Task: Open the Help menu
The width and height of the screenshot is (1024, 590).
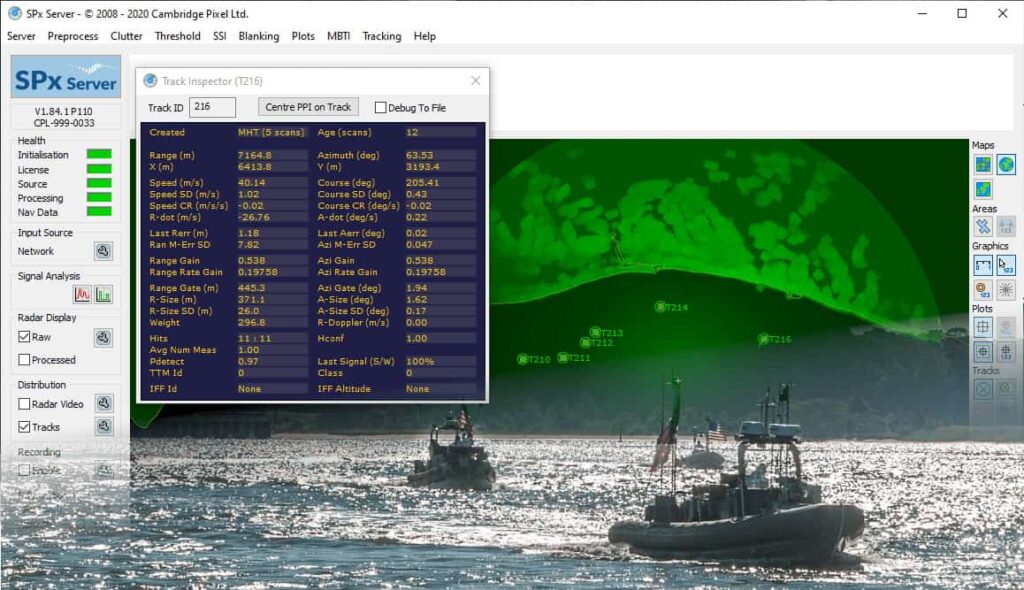Action: [424, 36]
